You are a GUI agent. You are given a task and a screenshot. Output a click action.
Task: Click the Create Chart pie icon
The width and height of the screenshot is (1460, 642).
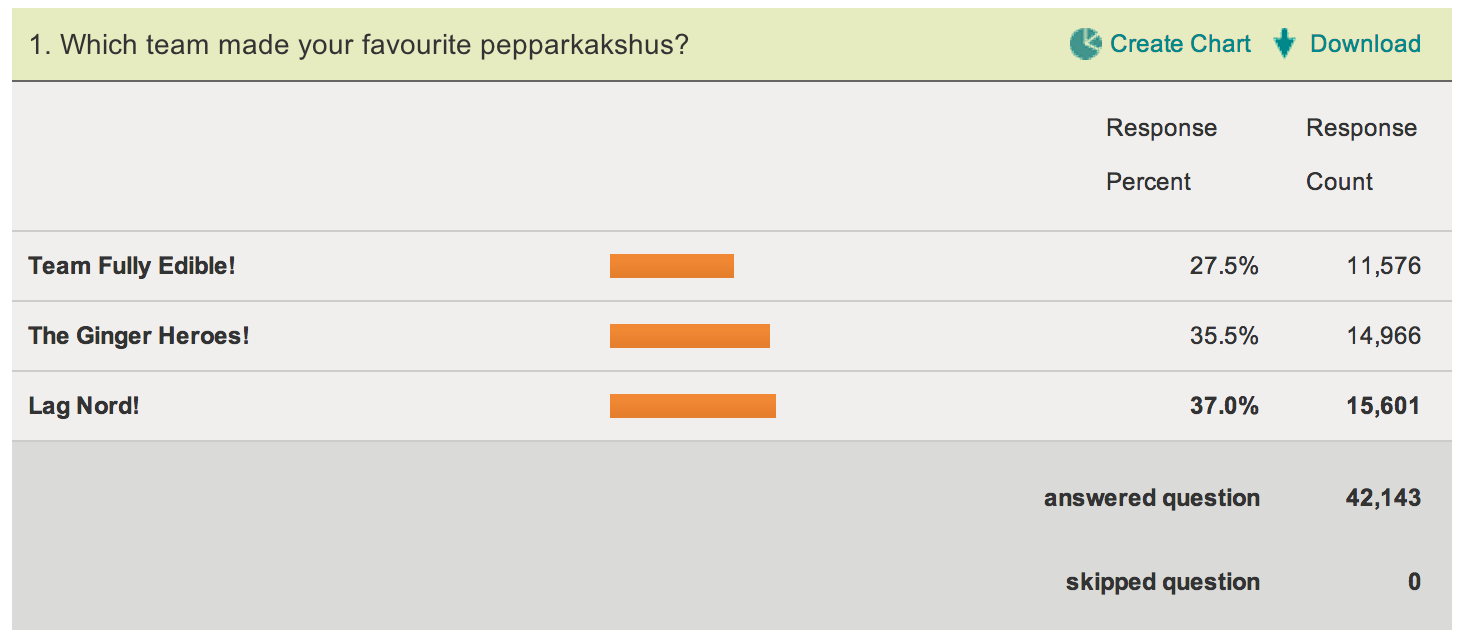tap(1085, 44)
